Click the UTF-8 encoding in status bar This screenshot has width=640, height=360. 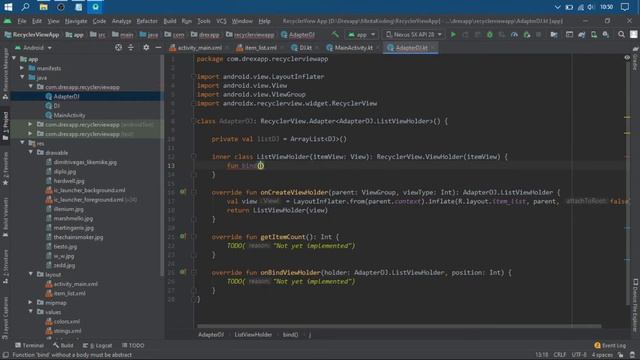click(579, 355)
